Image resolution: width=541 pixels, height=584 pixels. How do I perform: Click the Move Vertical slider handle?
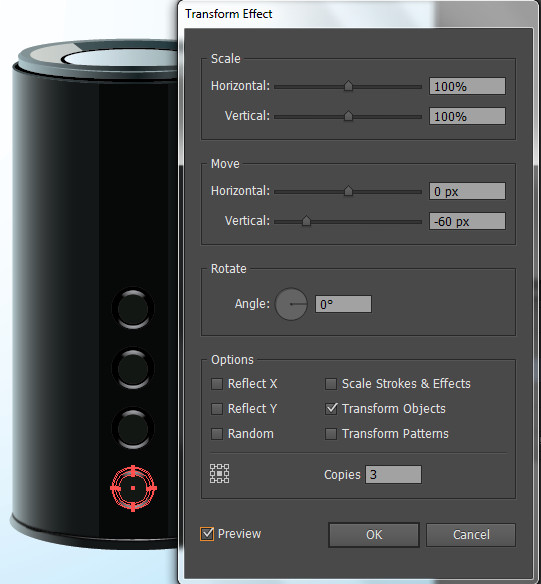click(x=306, y=221)
